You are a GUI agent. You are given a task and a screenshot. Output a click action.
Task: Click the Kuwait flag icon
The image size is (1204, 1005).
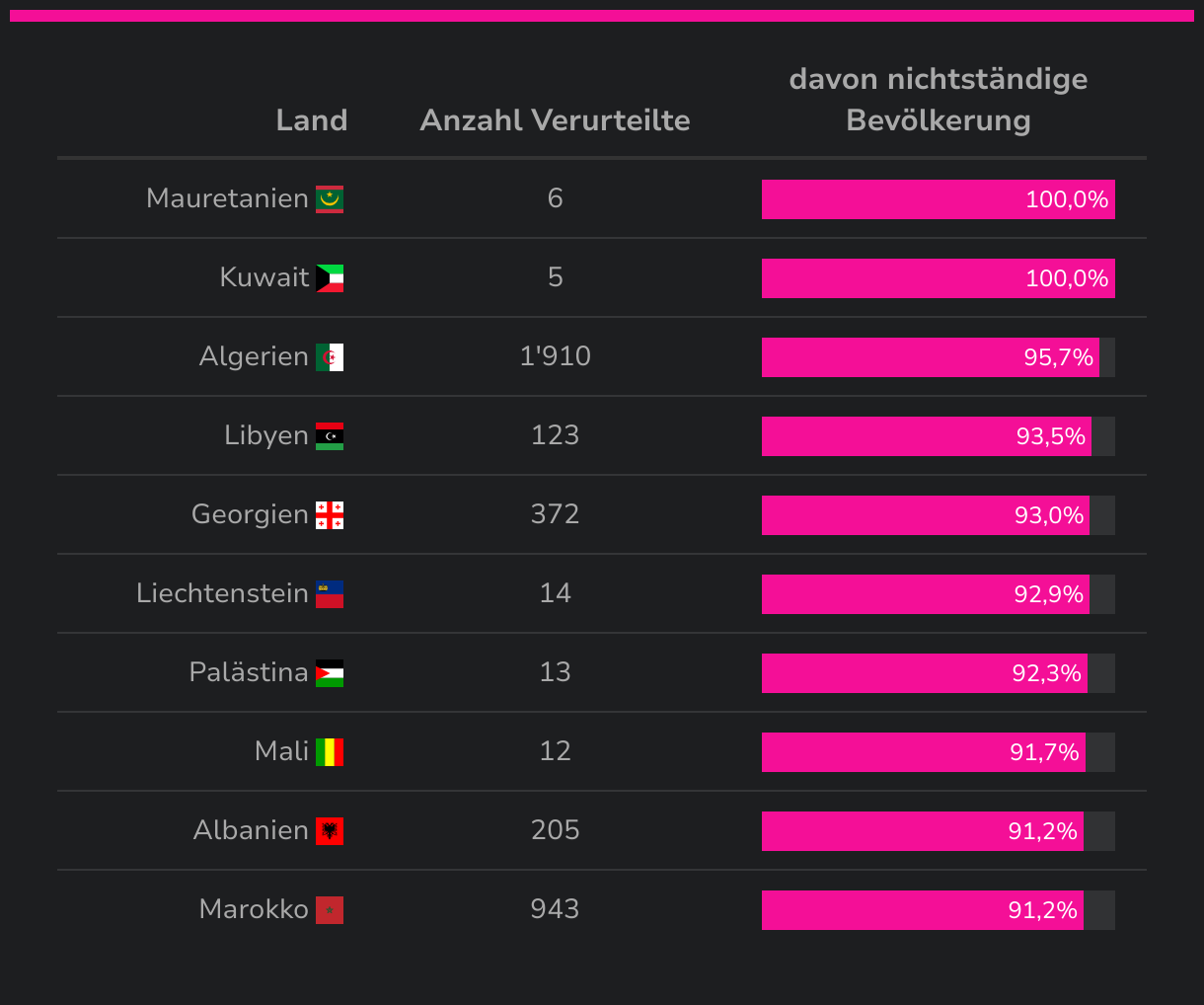point(330,278)
